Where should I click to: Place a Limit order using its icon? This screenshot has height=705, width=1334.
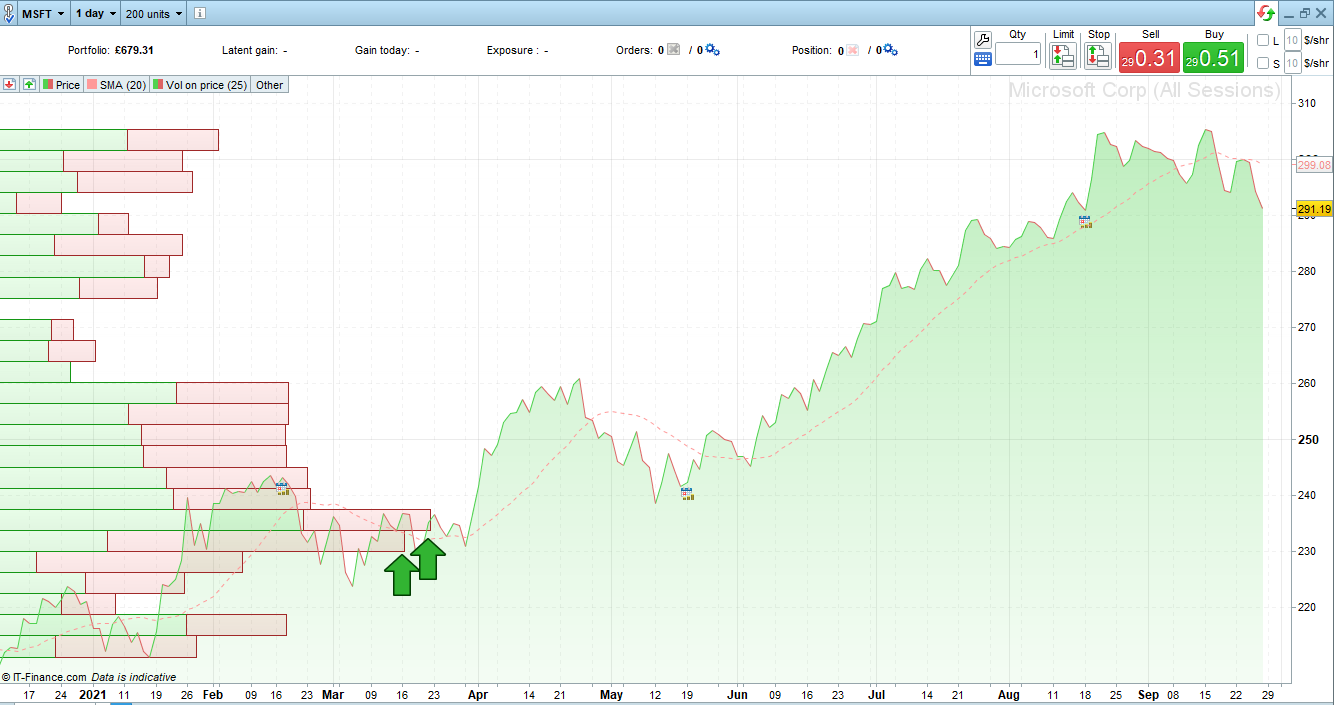click(1063, 56)
